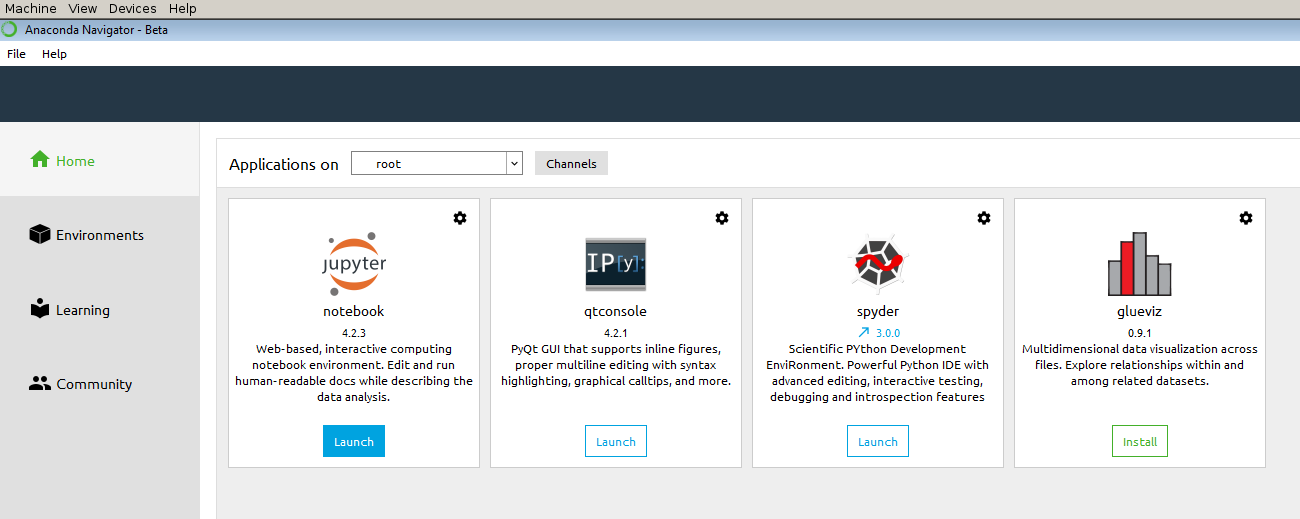Click the Home house icon

tap(40, 160)
